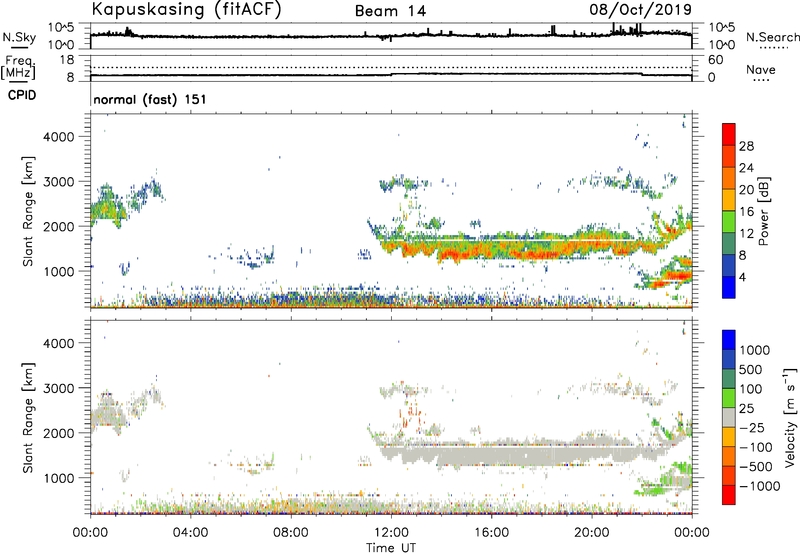This screenshot has height=554, width=800.
Task: Click the "-500" velocity colorbar value
Action: (756, 466)
